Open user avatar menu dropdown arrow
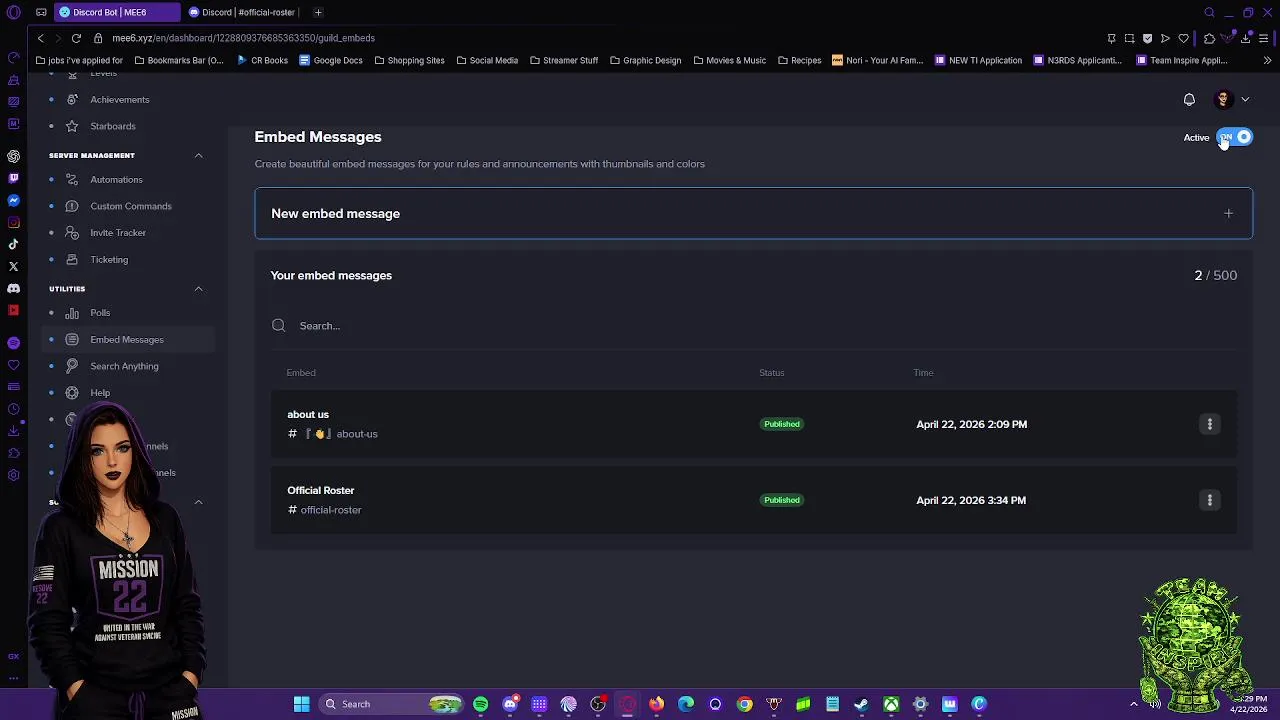This screenshot has height=720, width=1280. [1245, 99]
